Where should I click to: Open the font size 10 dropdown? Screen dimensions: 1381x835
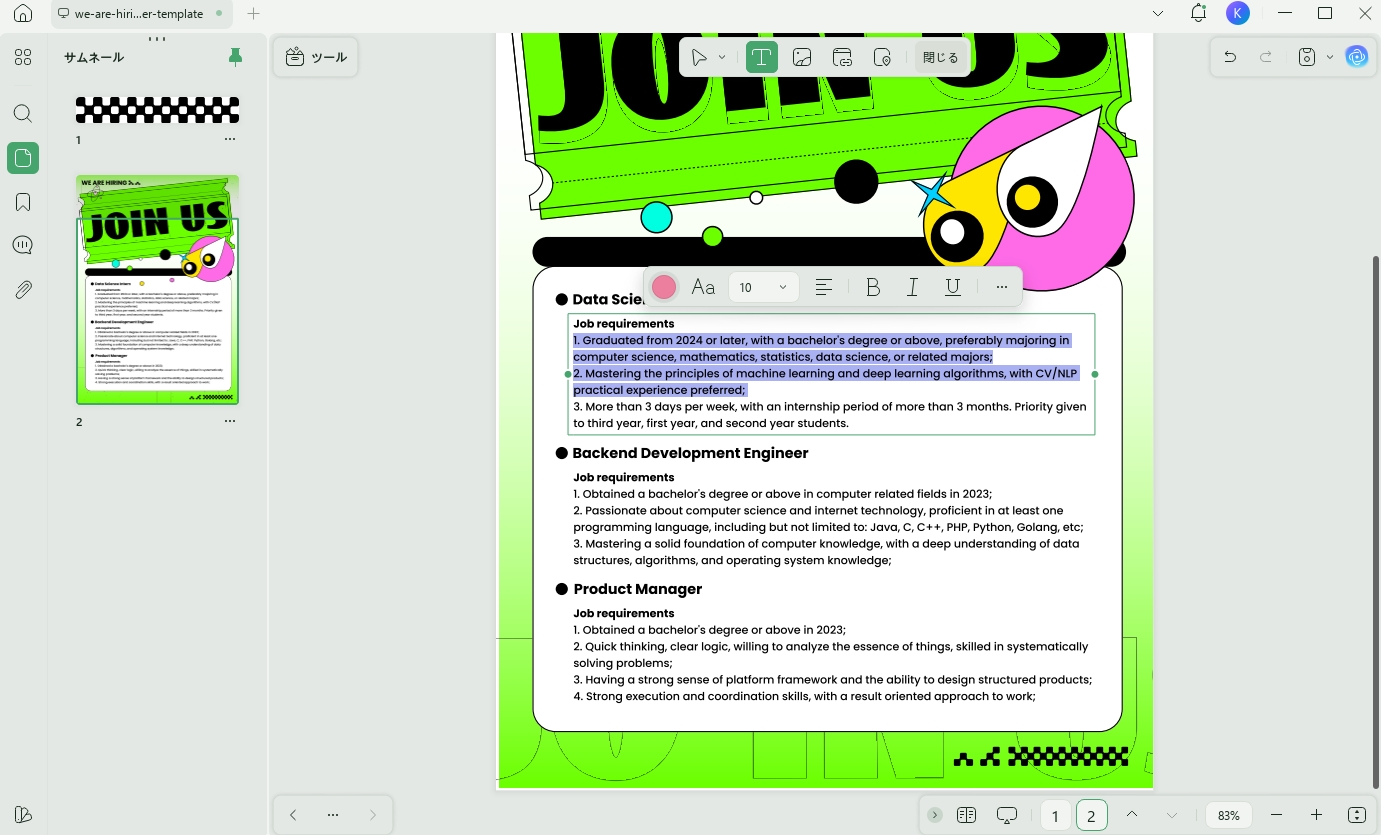[x=763, y=287]
